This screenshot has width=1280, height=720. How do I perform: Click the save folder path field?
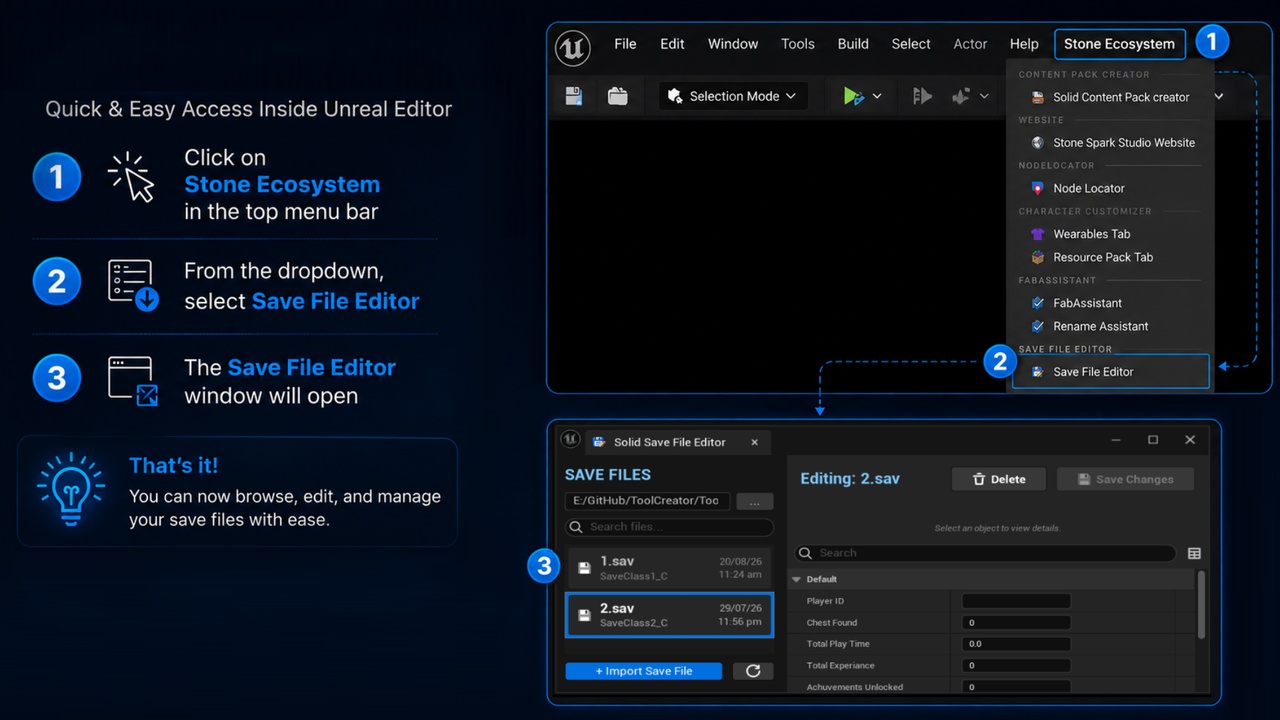tap(648, 501)
